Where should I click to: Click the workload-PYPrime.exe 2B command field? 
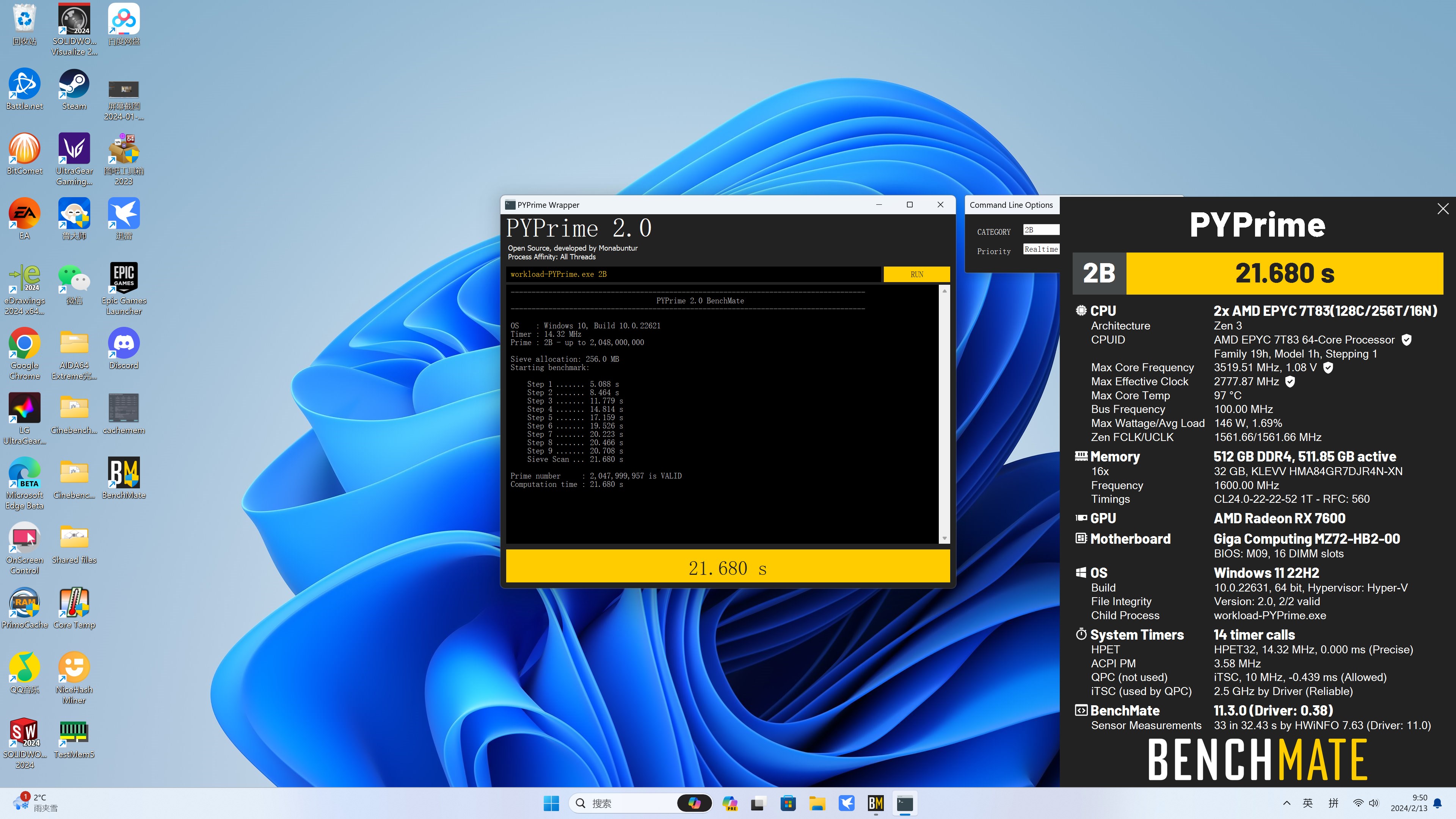693,274
